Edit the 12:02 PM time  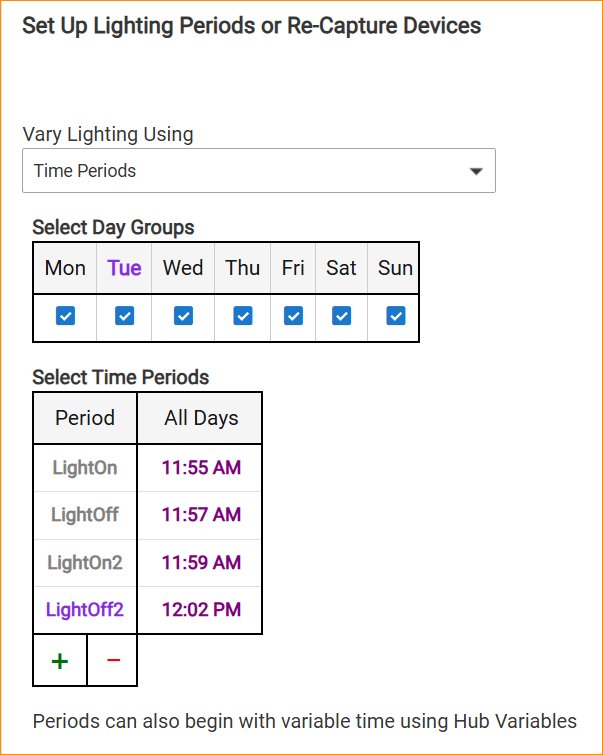pyautogui.click(x=201, y=609)
